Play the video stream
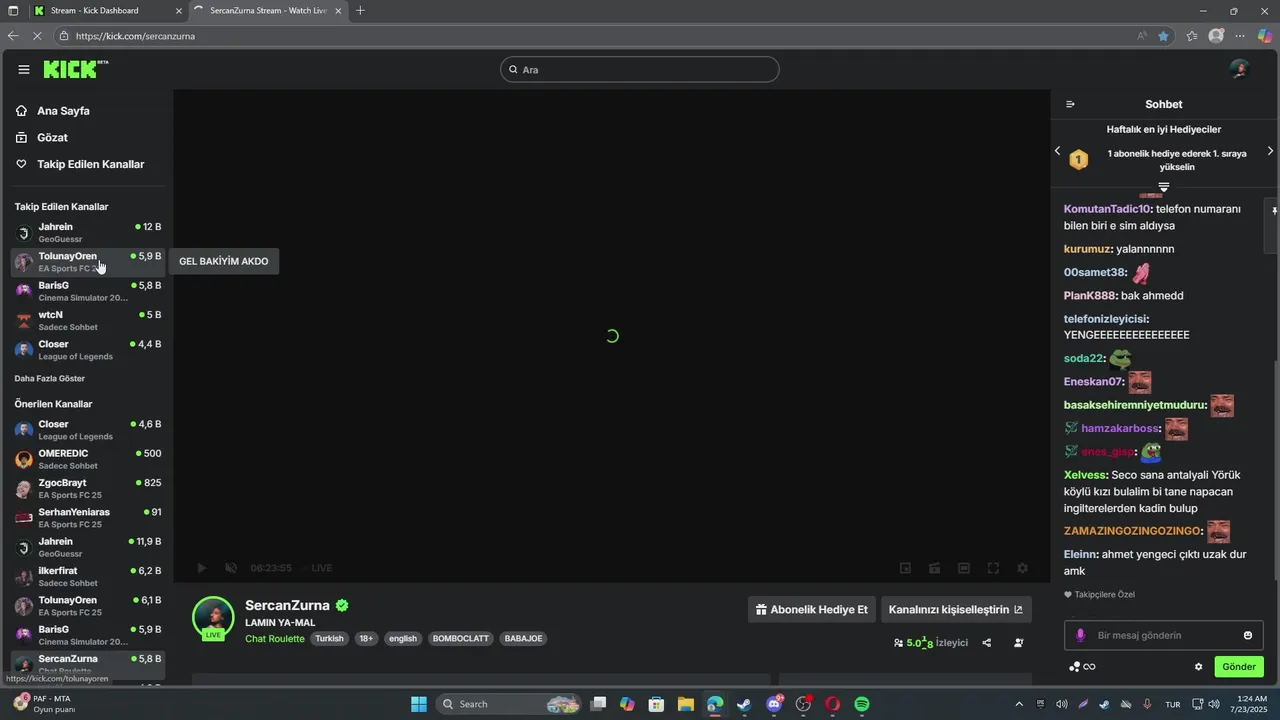The height and width of the screenshot is (720, 1280). point(201,568)
